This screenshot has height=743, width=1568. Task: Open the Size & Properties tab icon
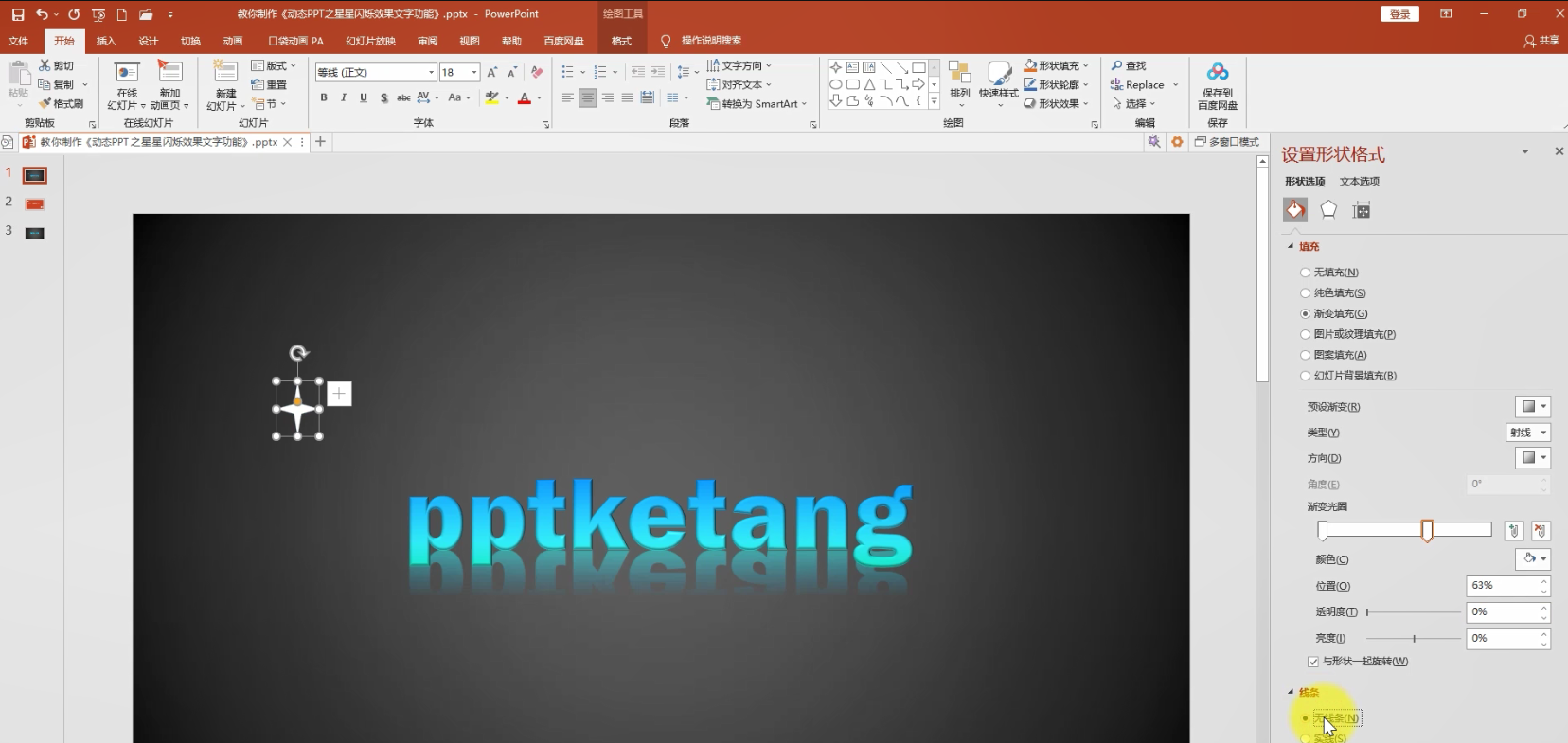coord(1362,210)
